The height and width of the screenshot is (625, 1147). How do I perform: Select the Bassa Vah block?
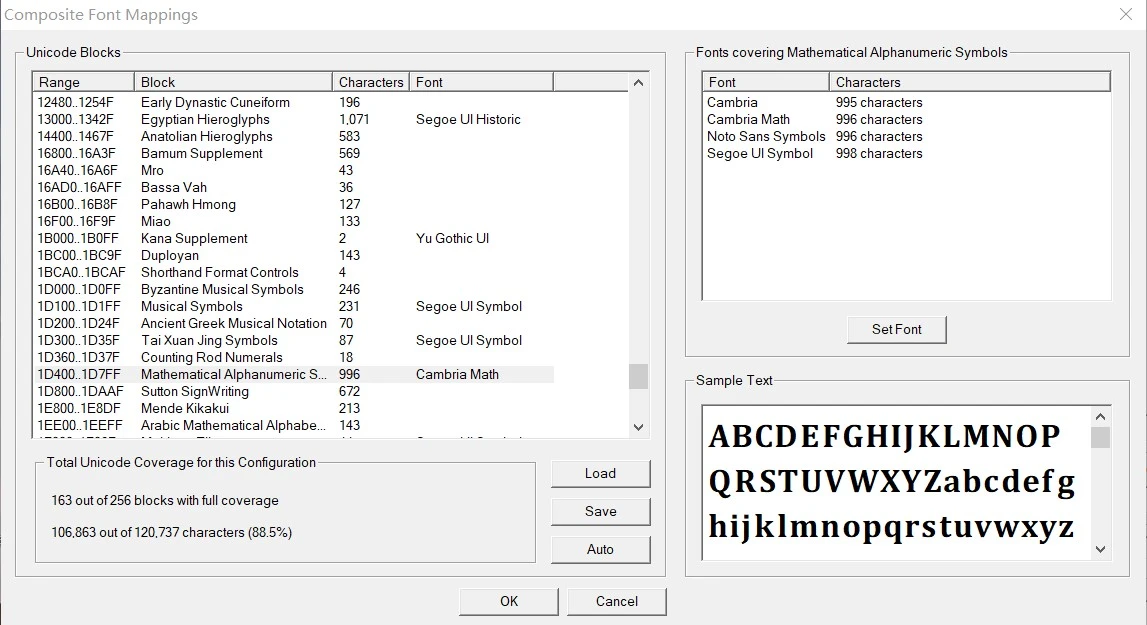[x=294, y=187]
